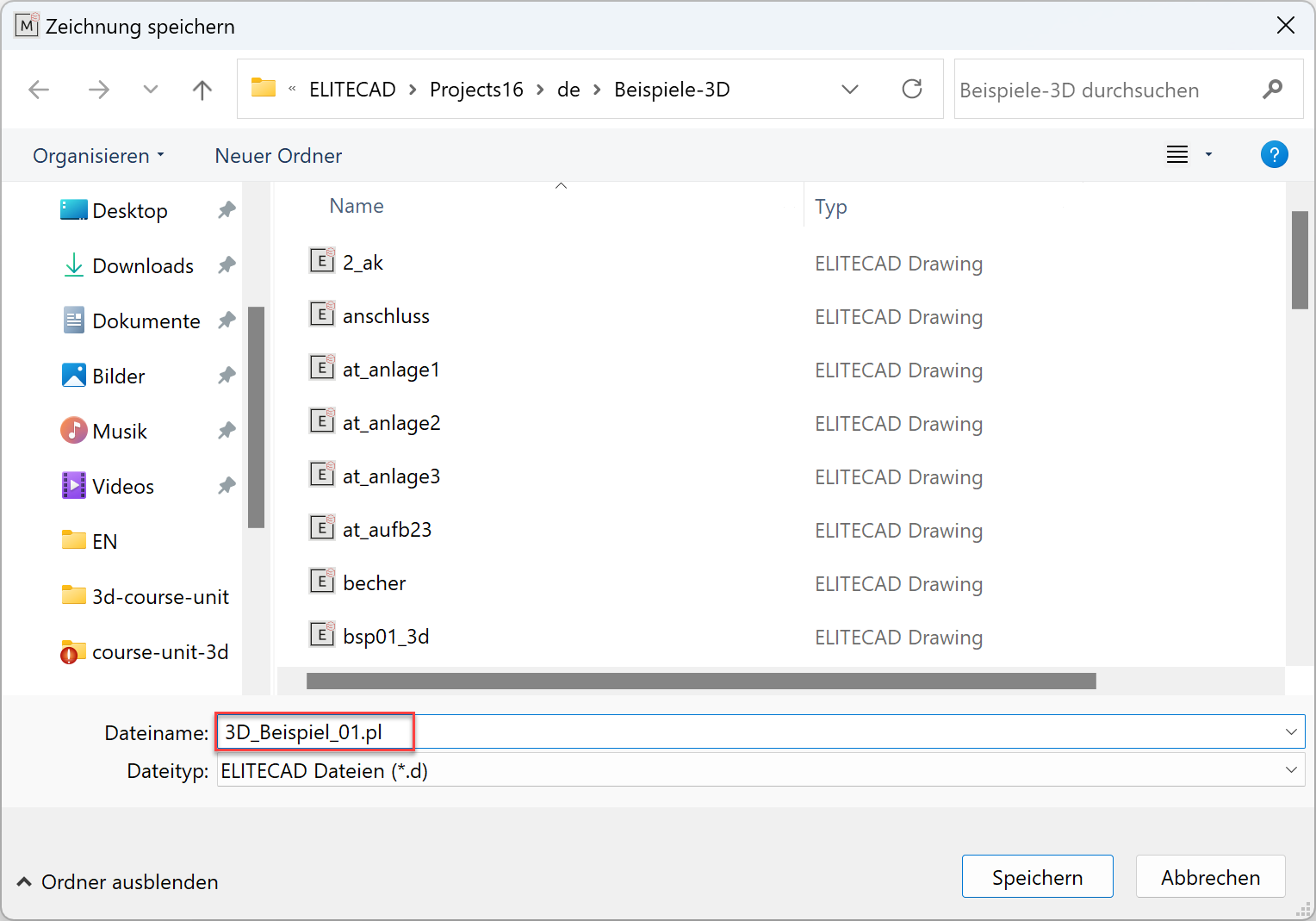Screen dimensions: 1316x921
Task: Expand the recent locations dropdown
Action: point(151,90)
